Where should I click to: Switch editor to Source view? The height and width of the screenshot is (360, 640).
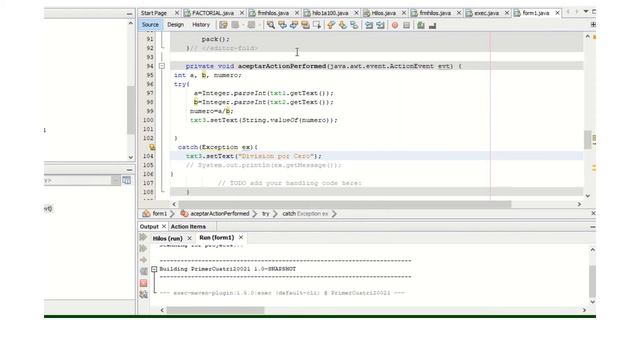coord(150,24)
